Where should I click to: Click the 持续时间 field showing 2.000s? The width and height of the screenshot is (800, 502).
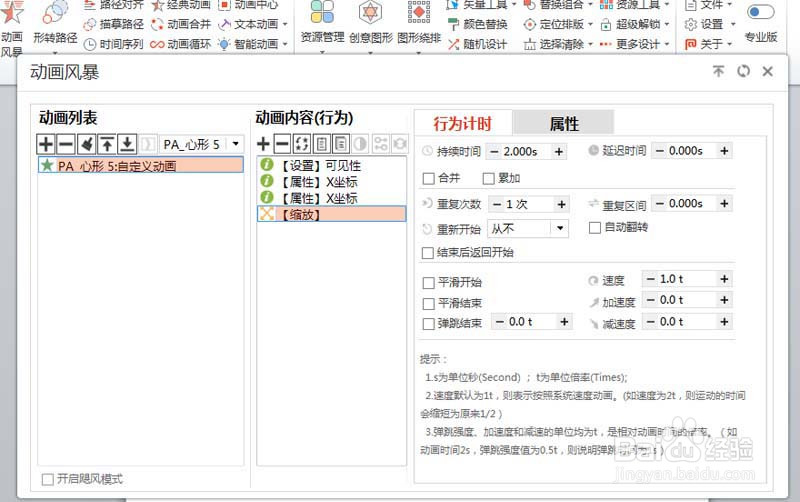click(527, 152)
